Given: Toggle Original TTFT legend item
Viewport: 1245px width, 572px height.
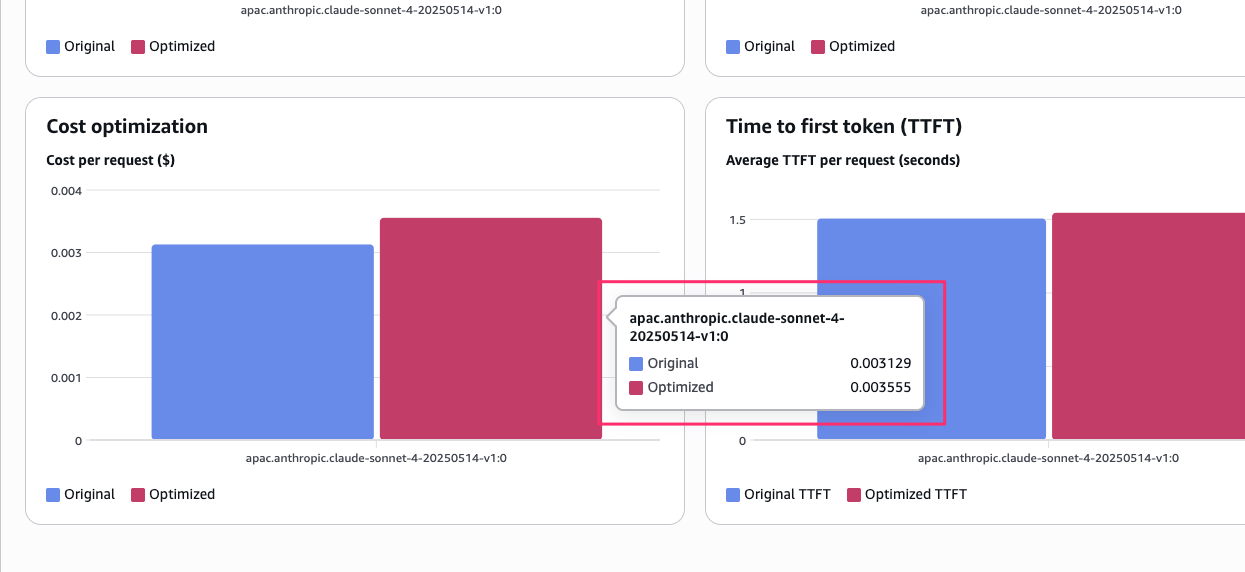Looking at the screenshot, I should click(x=779, y=494).
